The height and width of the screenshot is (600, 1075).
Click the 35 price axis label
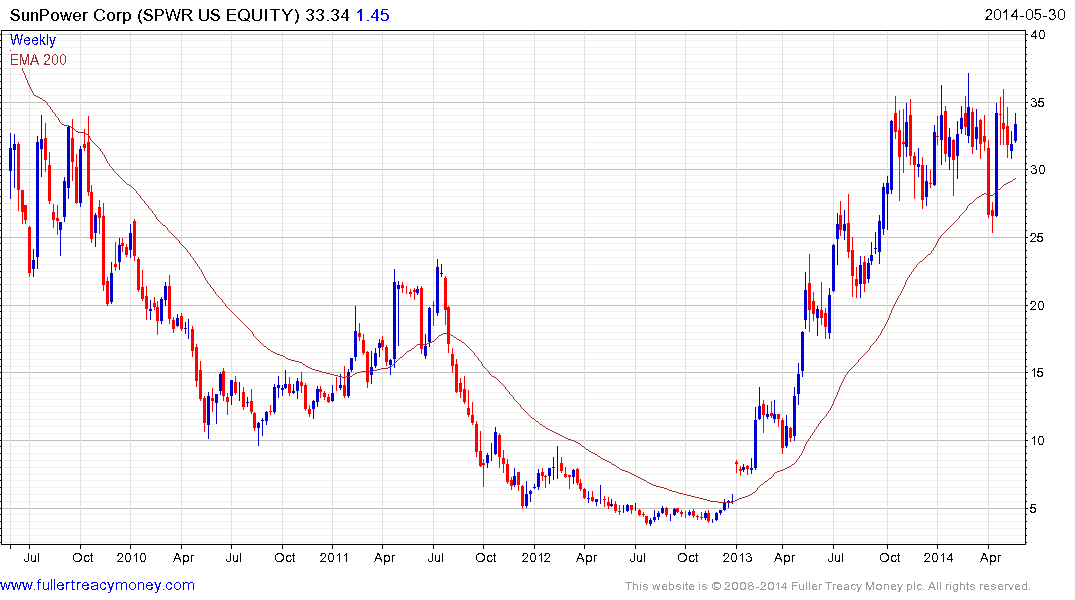coord(1038,103)
